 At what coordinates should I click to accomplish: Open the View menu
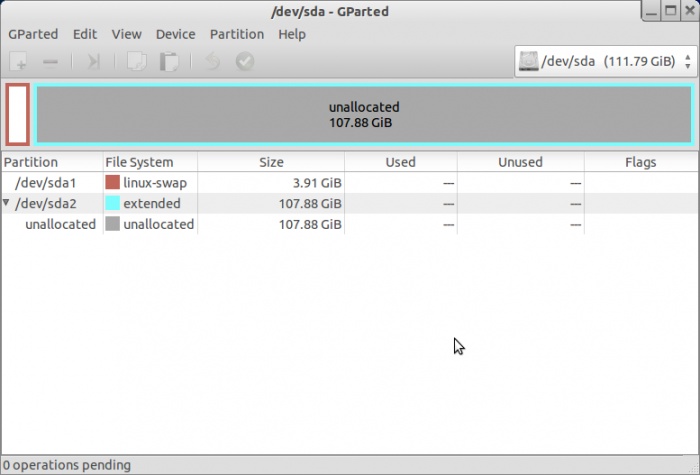click(126, 34)
